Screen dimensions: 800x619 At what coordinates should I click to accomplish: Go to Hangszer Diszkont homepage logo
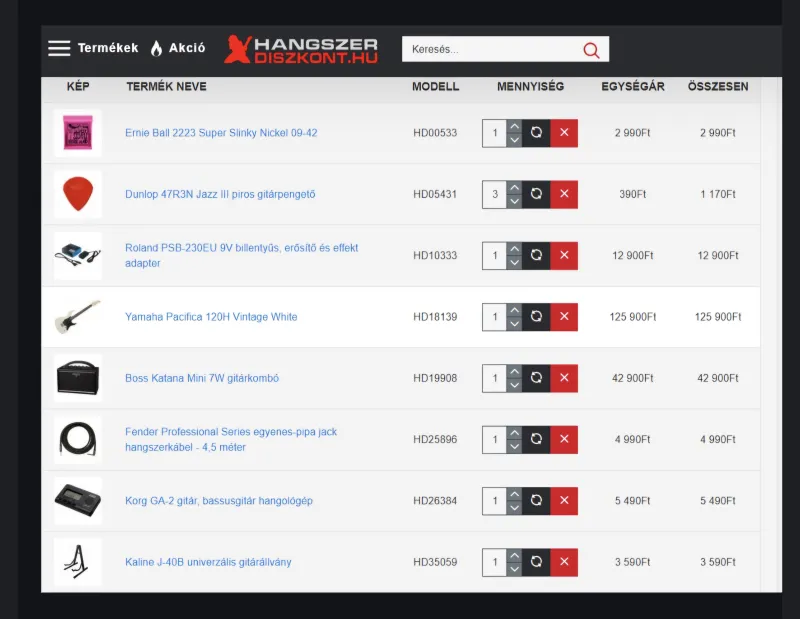[x=301, y=49]
